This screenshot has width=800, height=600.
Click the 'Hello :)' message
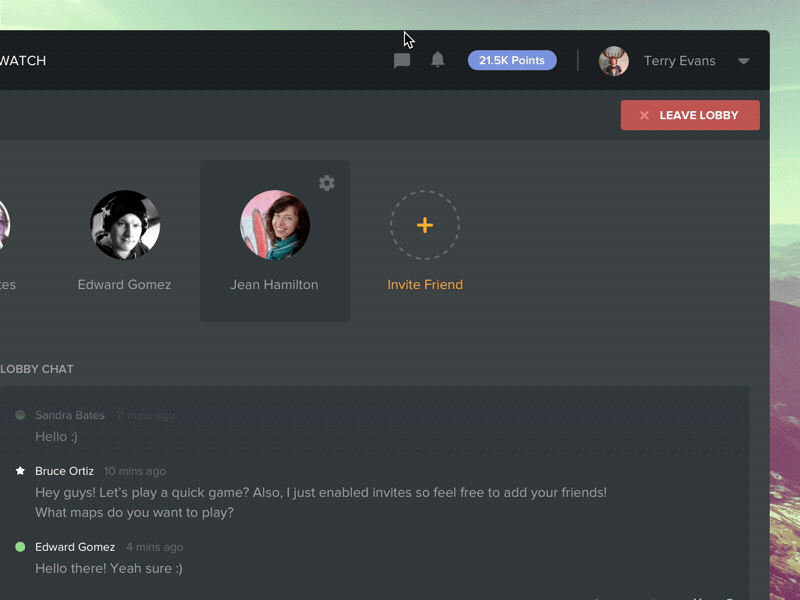point(56,437)
